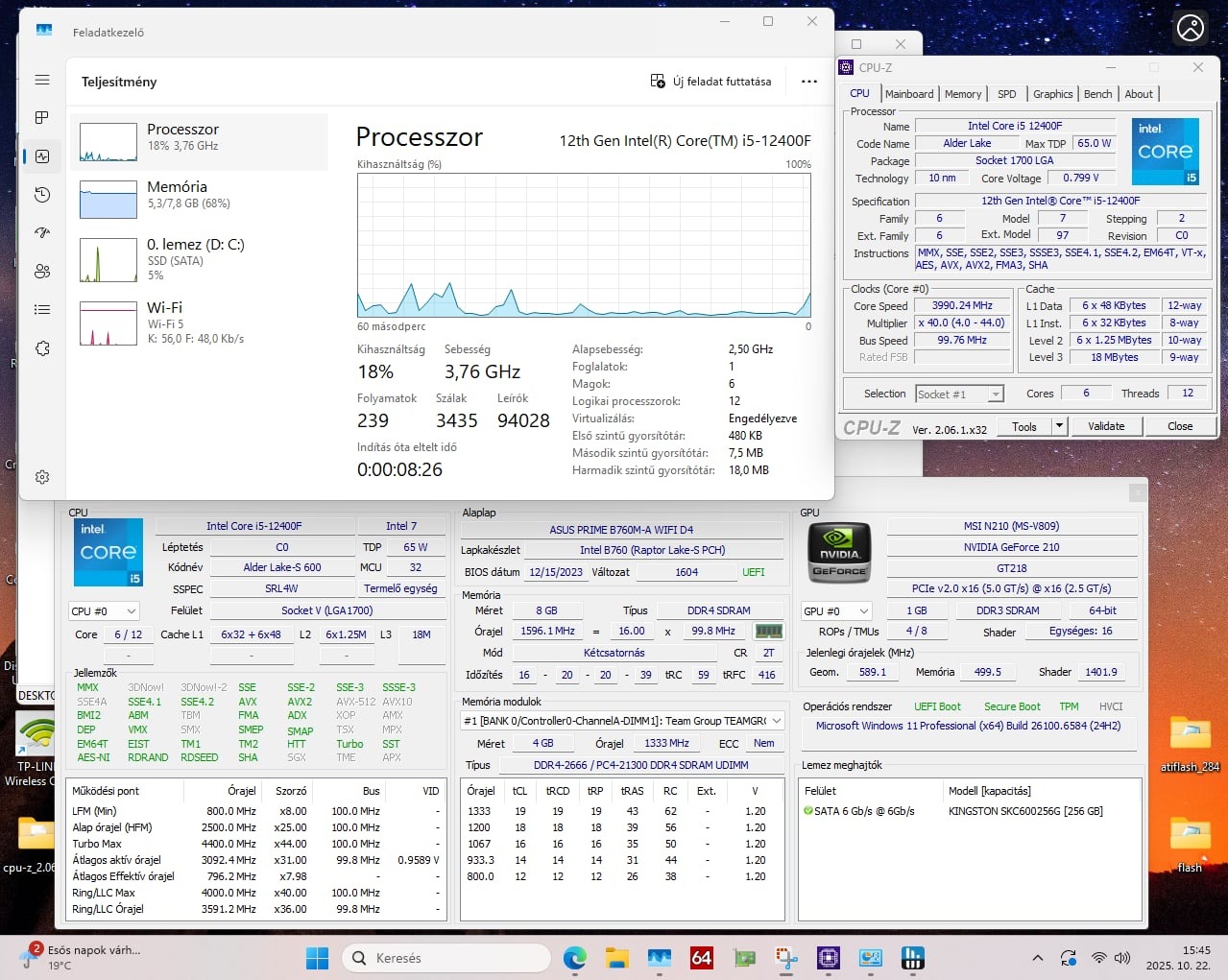The width and height of the screenshot is (1228, 980).
Task: Open the App history icon in Task Manager
Action: 42,195
